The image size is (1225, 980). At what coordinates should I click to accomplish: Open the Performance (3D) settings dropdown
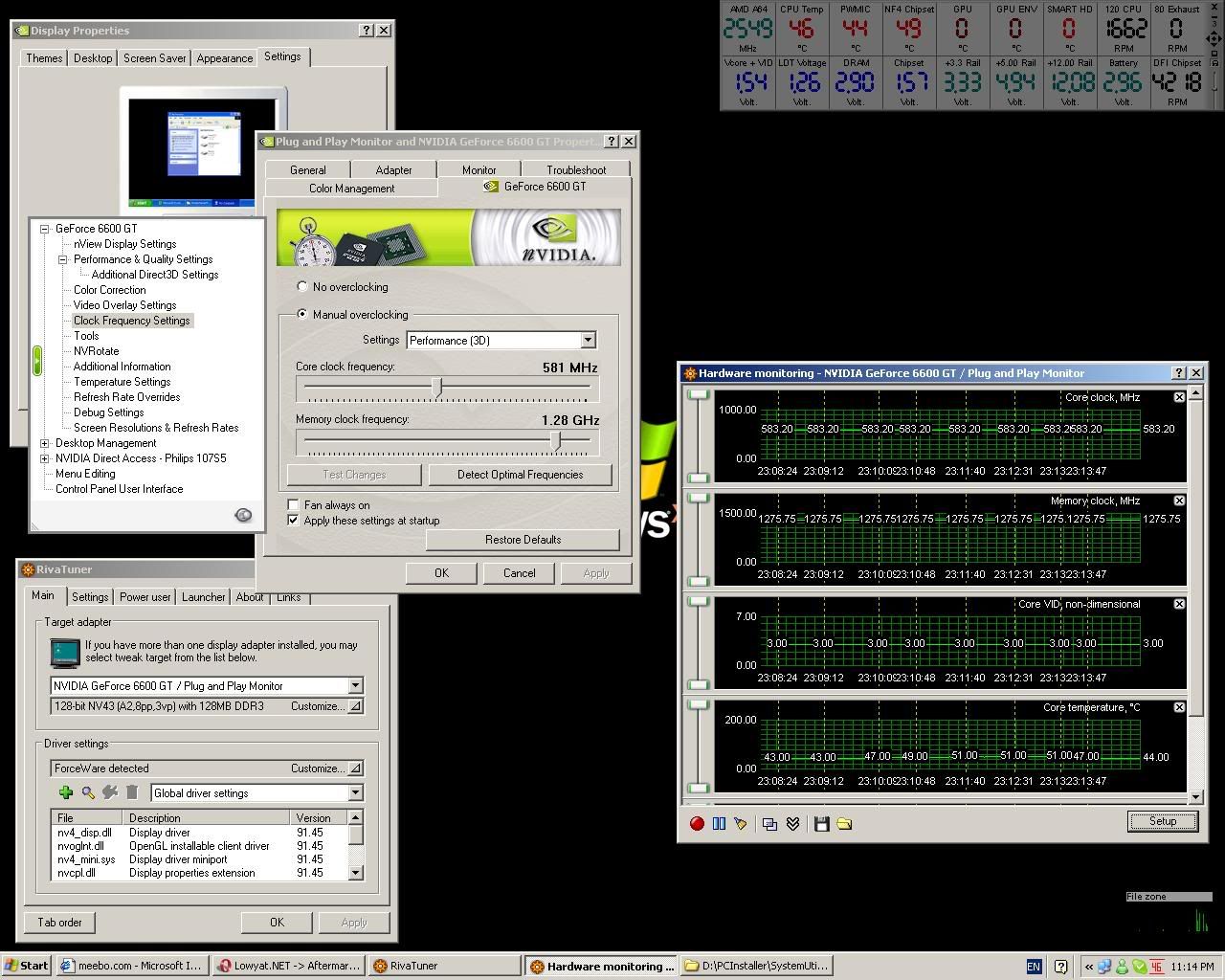[x=588, y=341]
